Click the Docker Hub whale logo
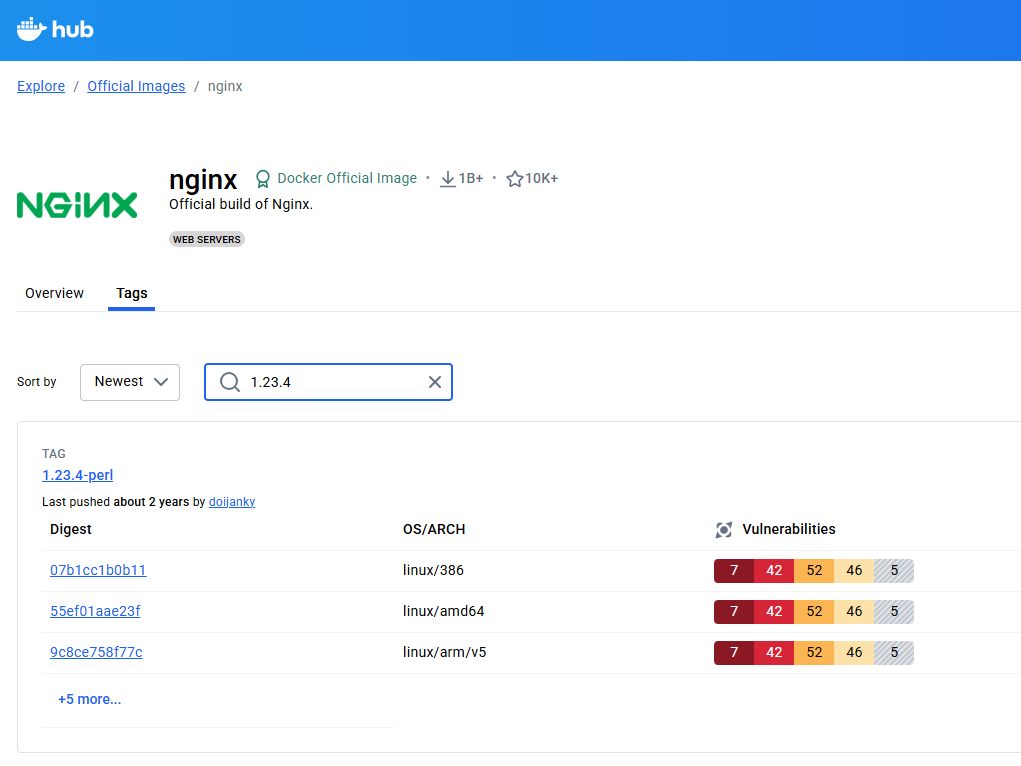The image size is (1021, 766). click(x=55, y=29)
